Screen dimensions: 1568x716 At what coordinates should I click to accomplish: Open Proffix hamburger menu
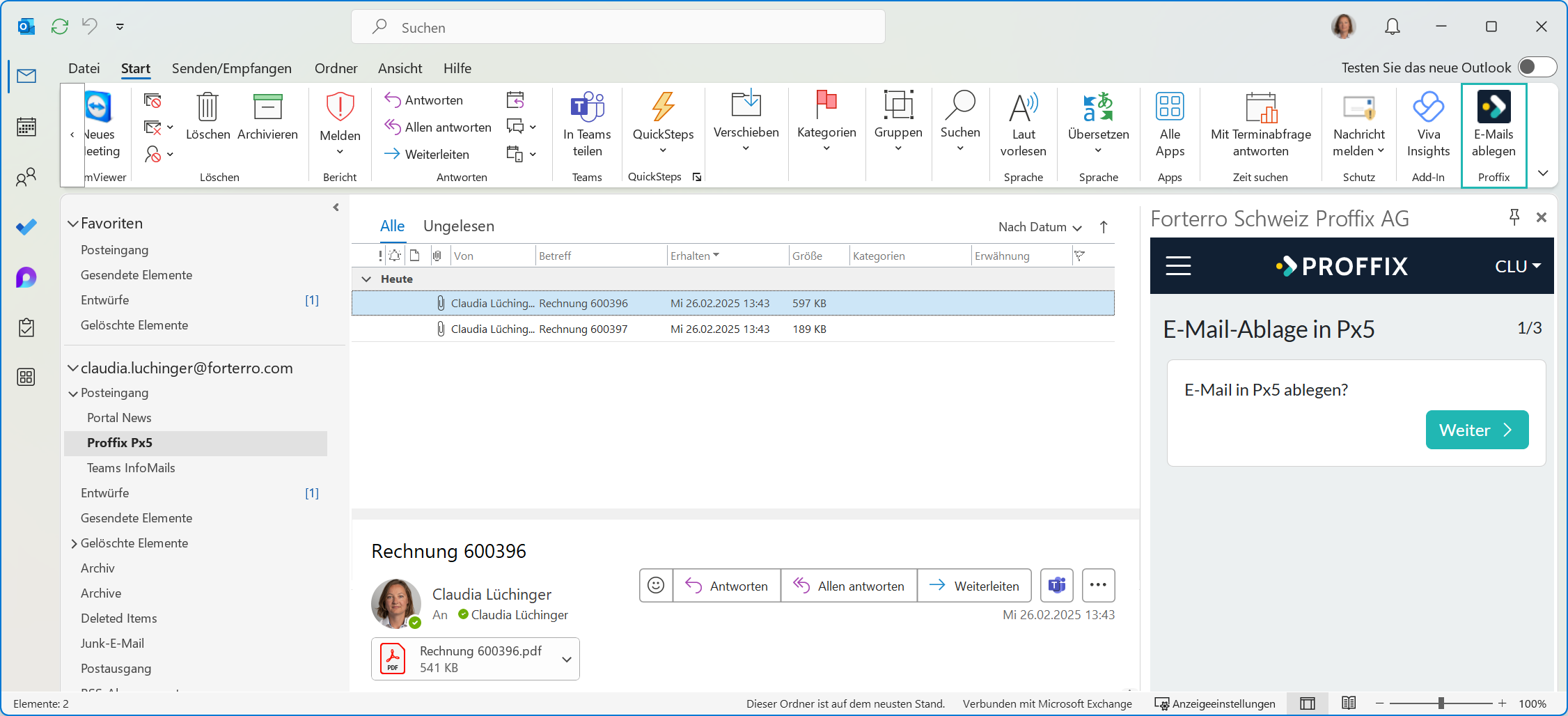tap(1178, 266)
